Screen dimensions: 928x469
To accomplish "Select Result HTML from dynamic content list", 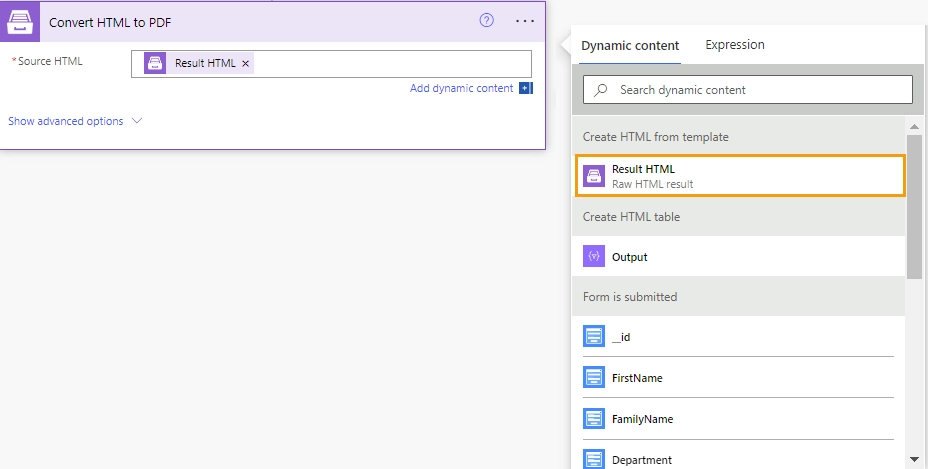I will click(x=740, y=176).
